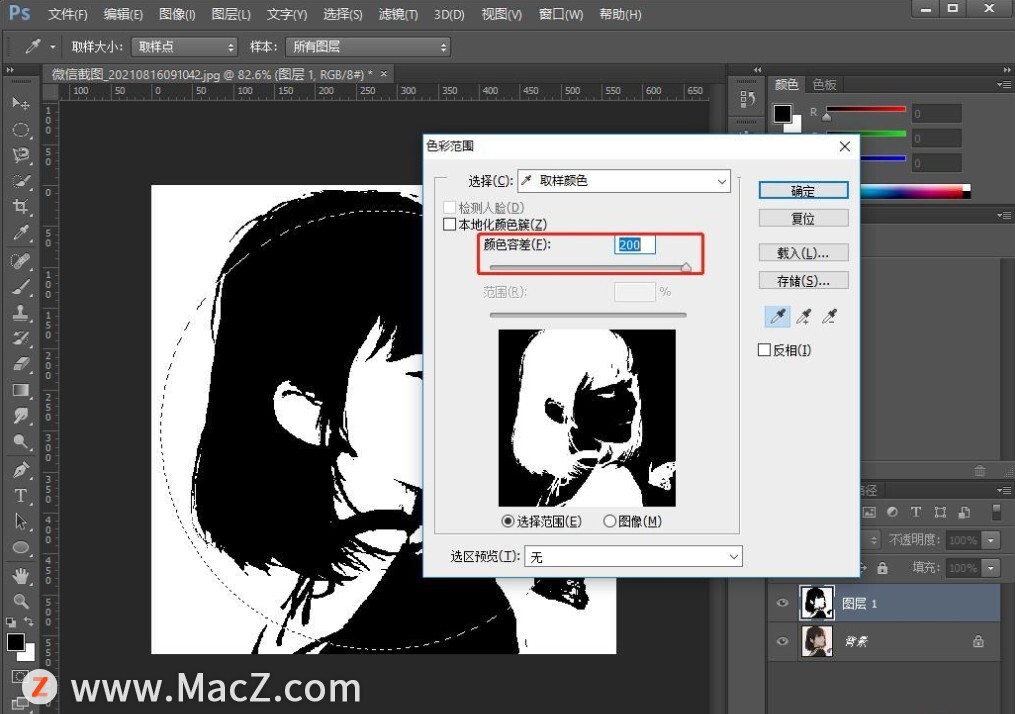Switch to the 色板 tab
This screenshot has width=1015, height=714.
(x=825, y=84)
